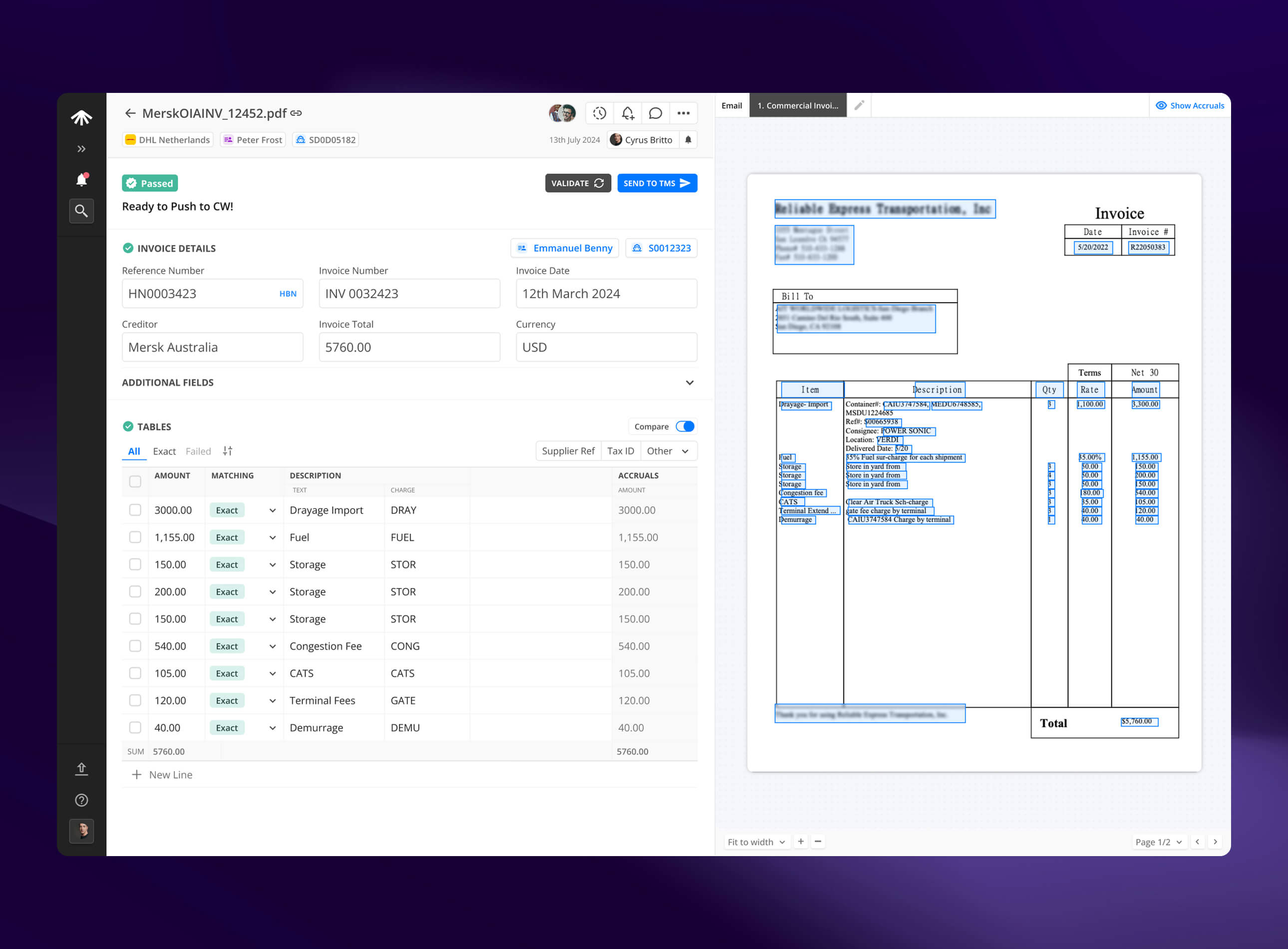1288x949 pixels.
Task: Open the add-notification bell icon
Action: 627,113
